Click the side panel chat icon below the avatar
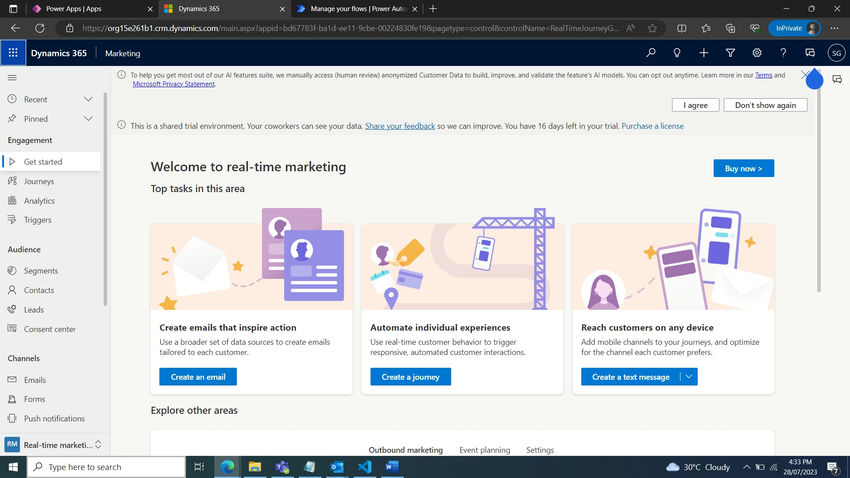This screenshot has height=478, width=850. pos(837,79)
